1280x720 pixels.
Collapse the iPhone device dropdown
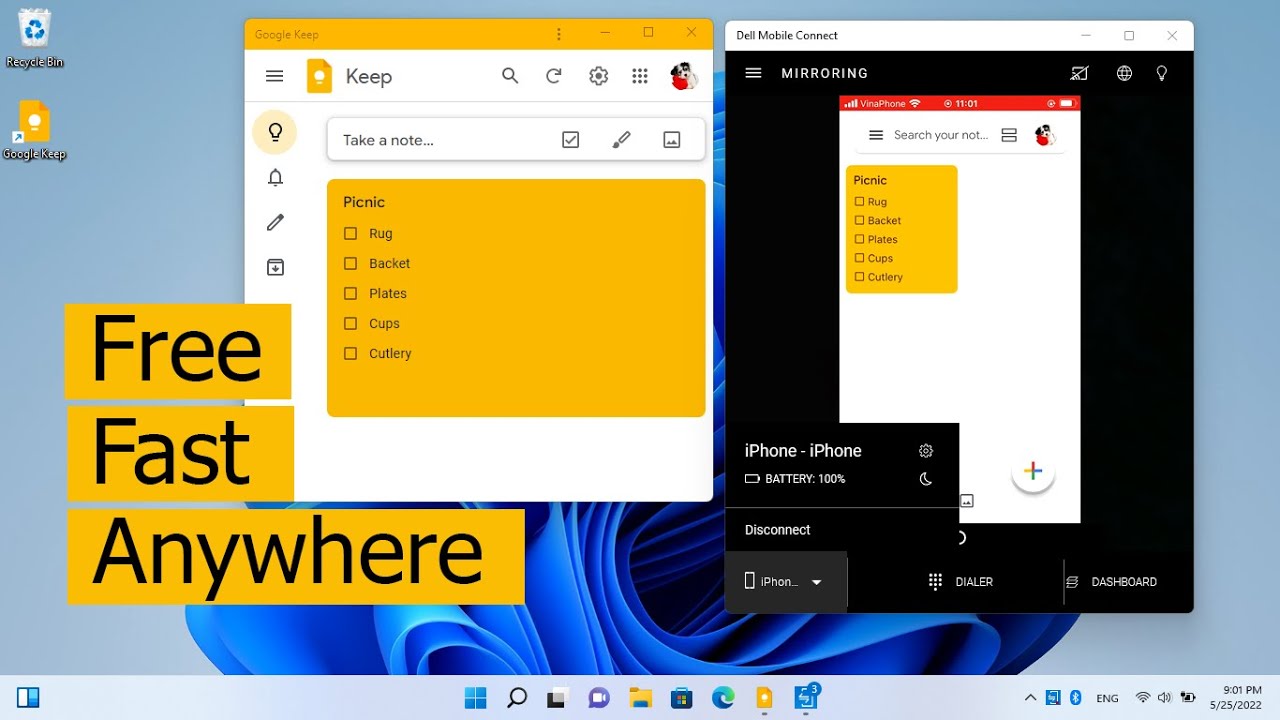[x=816, y=582]
